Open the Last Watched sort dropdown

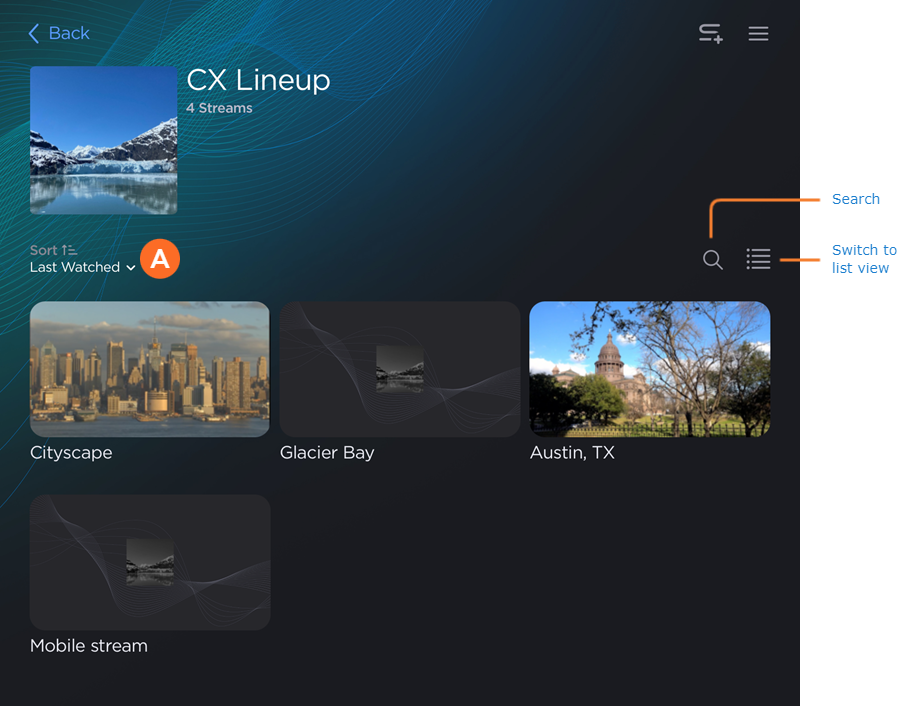click(x=75, y=268)
